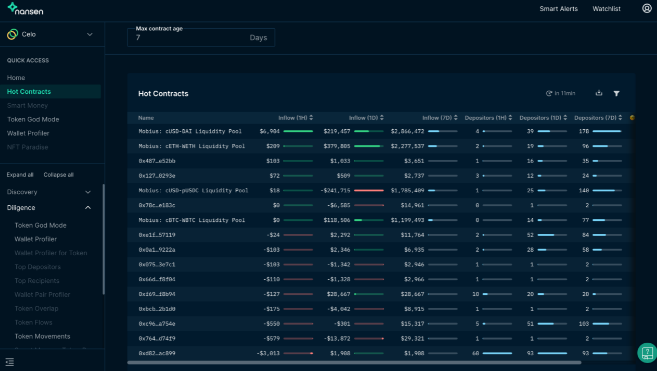Click the Celo chain logo
The height and width of the screenshot is (371, 657).
13,34
